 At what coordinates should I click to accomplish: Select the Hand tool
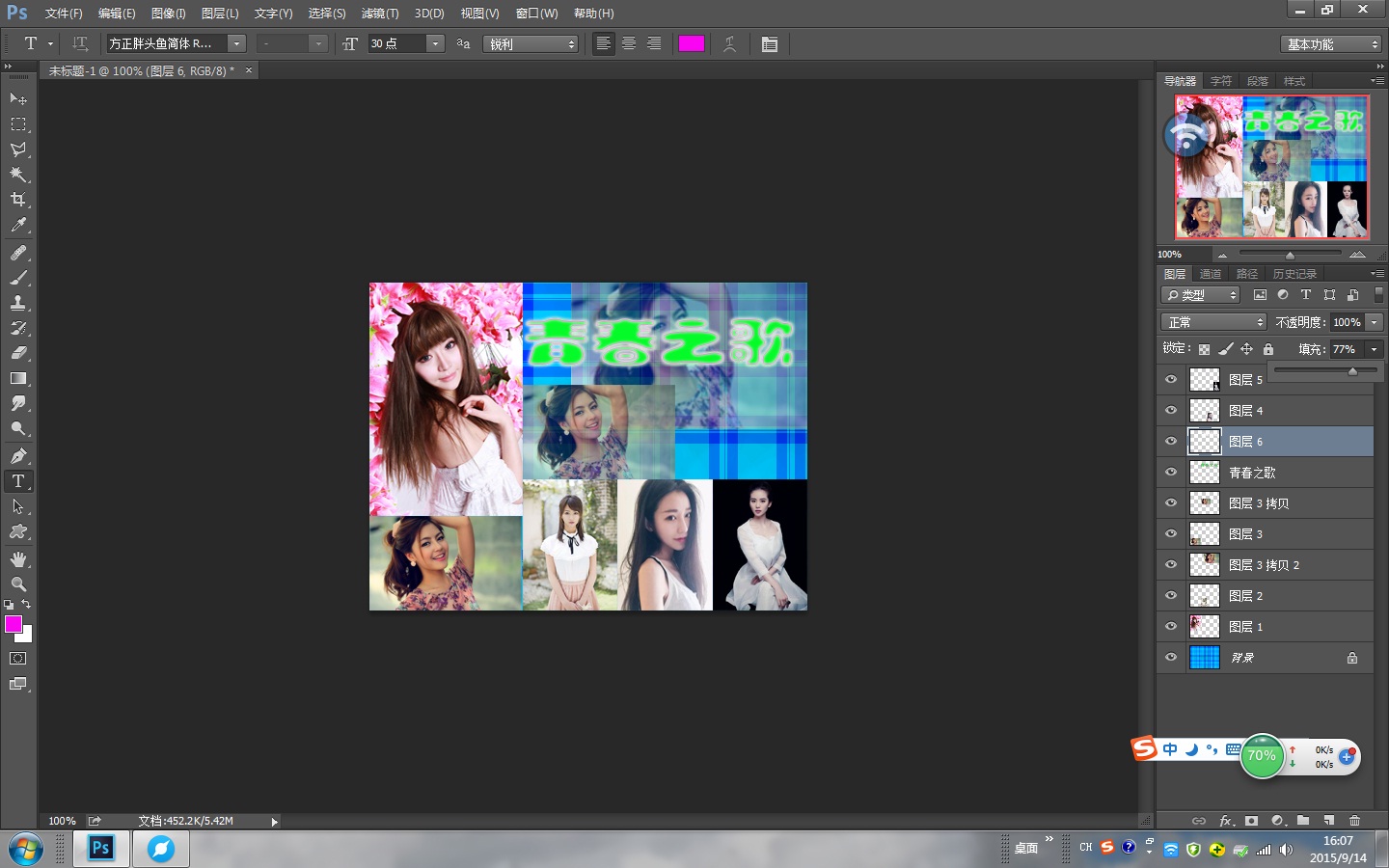(x=18, y=558)
